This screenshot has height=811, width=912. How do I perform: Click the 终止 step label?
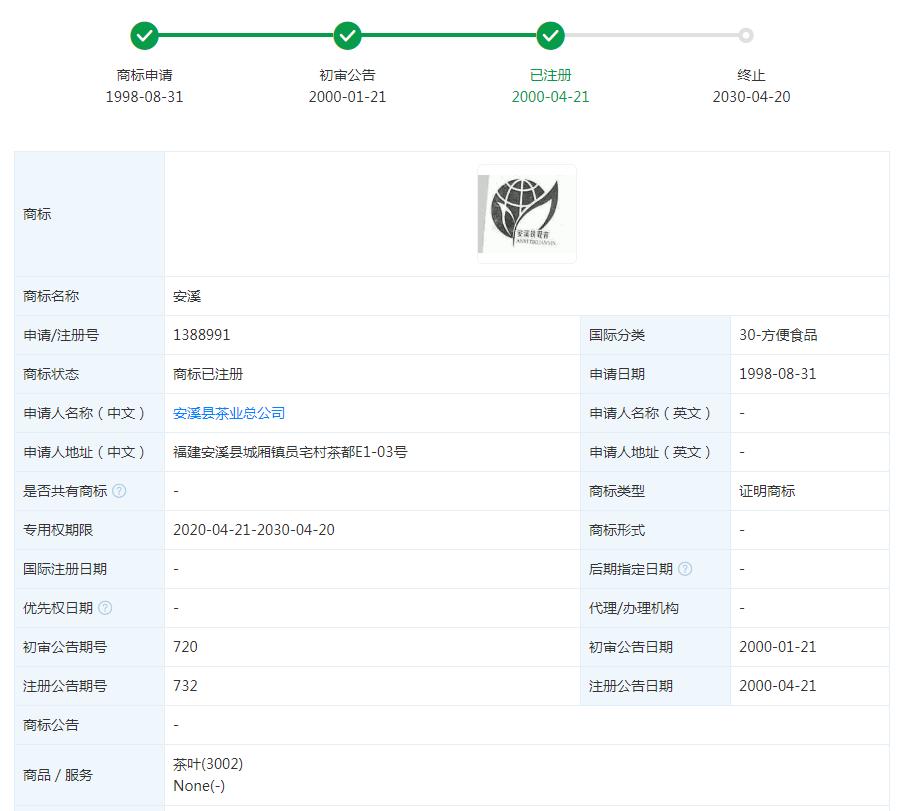[x=751, y=75]
